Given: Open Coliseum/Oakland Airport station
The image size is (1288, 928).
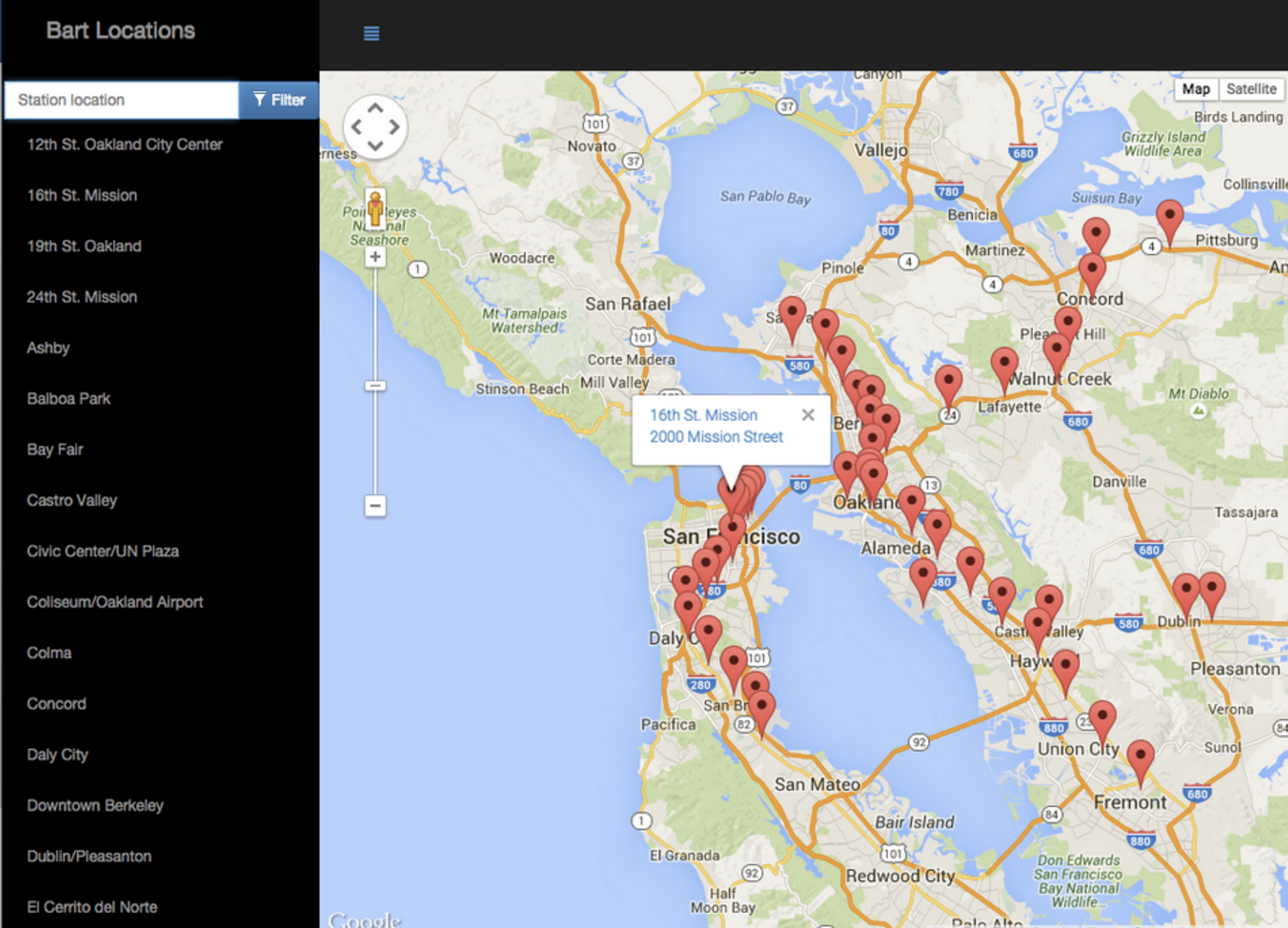Looking at the screenshot, I should pyautogui.click(x=115, y=602).
